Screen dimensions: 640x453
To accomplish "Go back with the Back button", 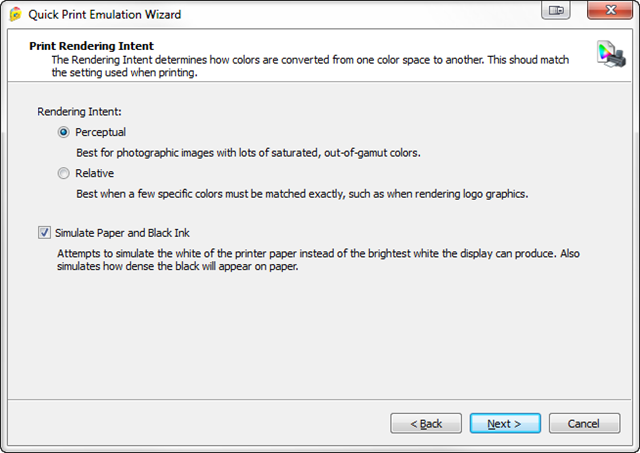I will point(425,423).
